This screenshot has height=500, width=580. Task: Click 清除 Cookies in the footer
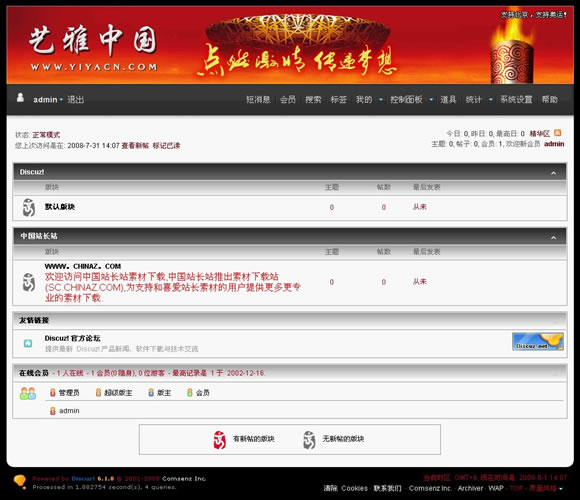345,488
